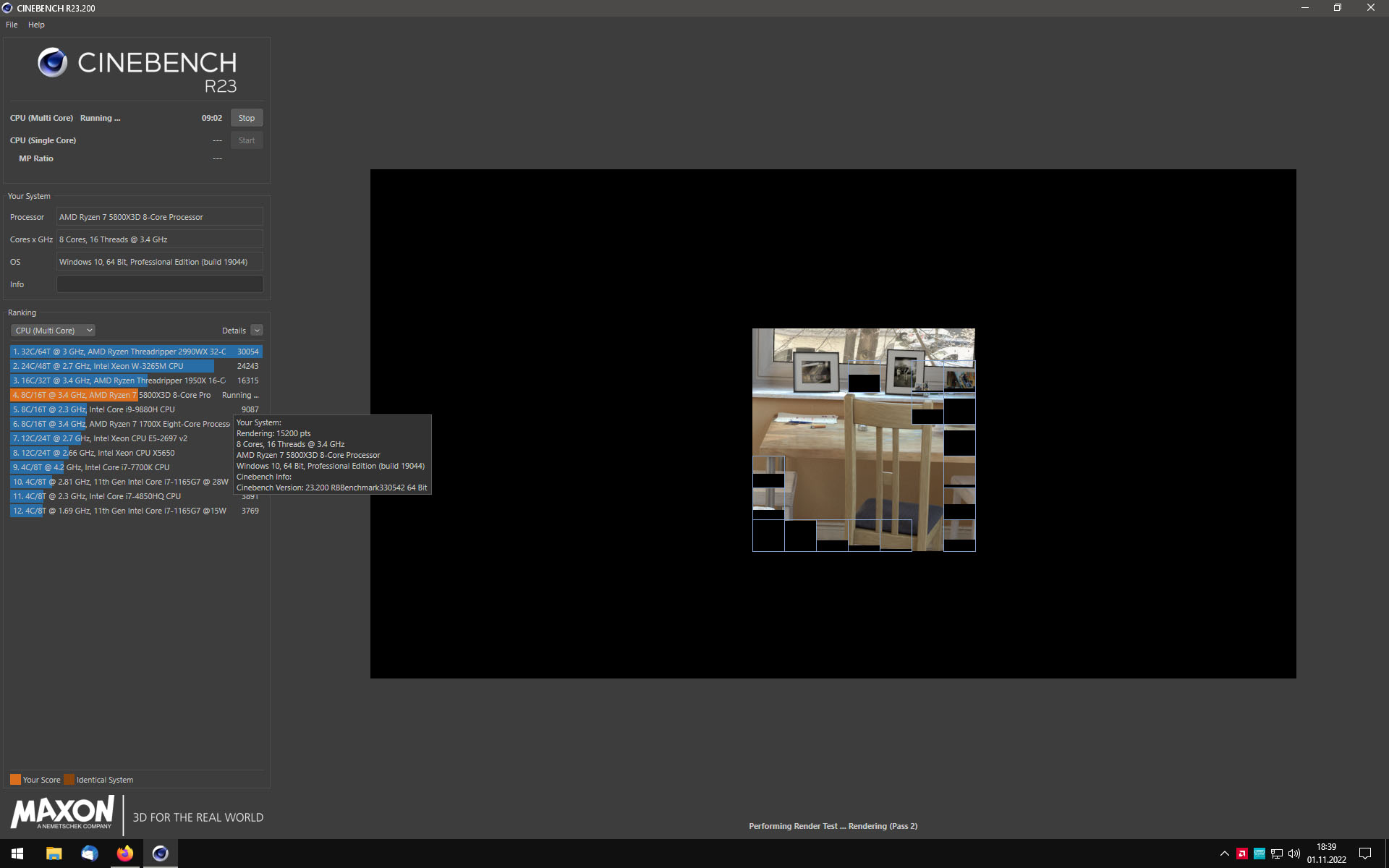Click the orange Your Score swatch
This screenshot has height=868, width=1389.
pos(15,780)
